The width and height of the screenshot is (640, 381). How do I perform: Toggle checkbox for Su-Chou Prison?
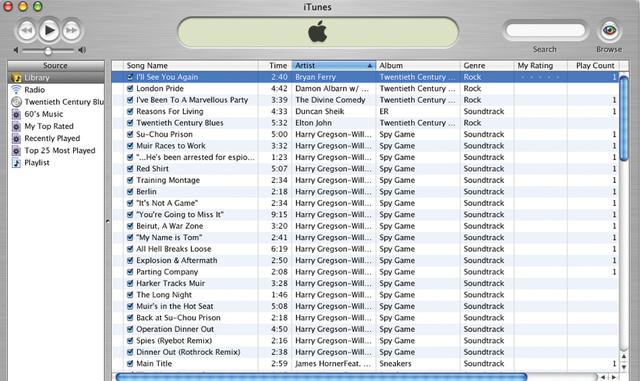(130, 134)
